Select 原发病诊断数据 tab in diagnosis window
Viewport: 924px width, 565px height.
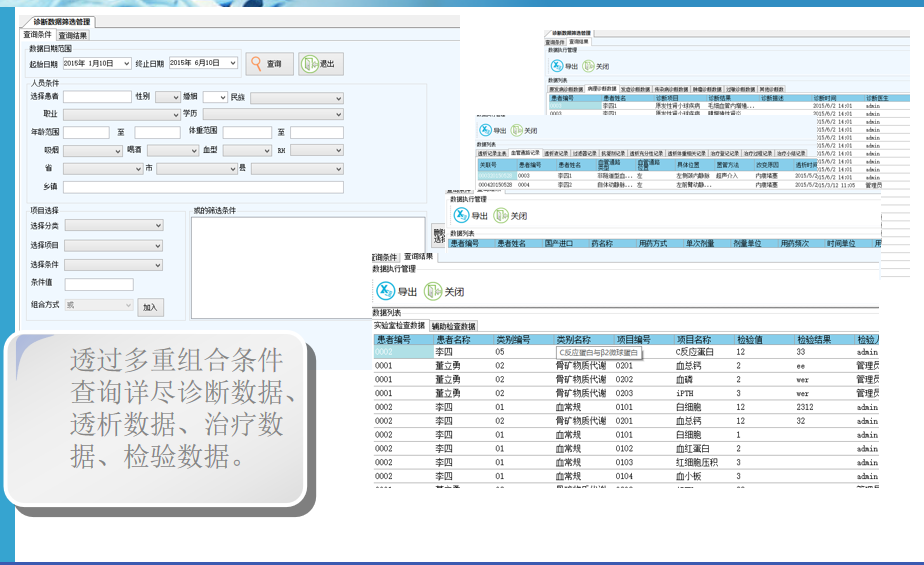pyautogui.click(x=566, y=90)
